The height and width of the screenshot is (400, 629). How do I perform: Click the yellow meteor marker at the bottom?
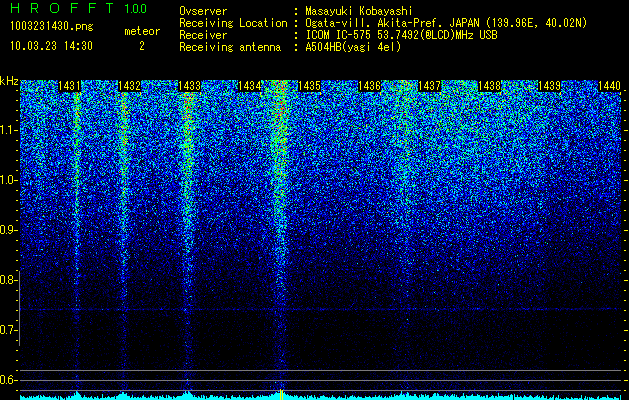pyautogui.click(x=282, y=394)
